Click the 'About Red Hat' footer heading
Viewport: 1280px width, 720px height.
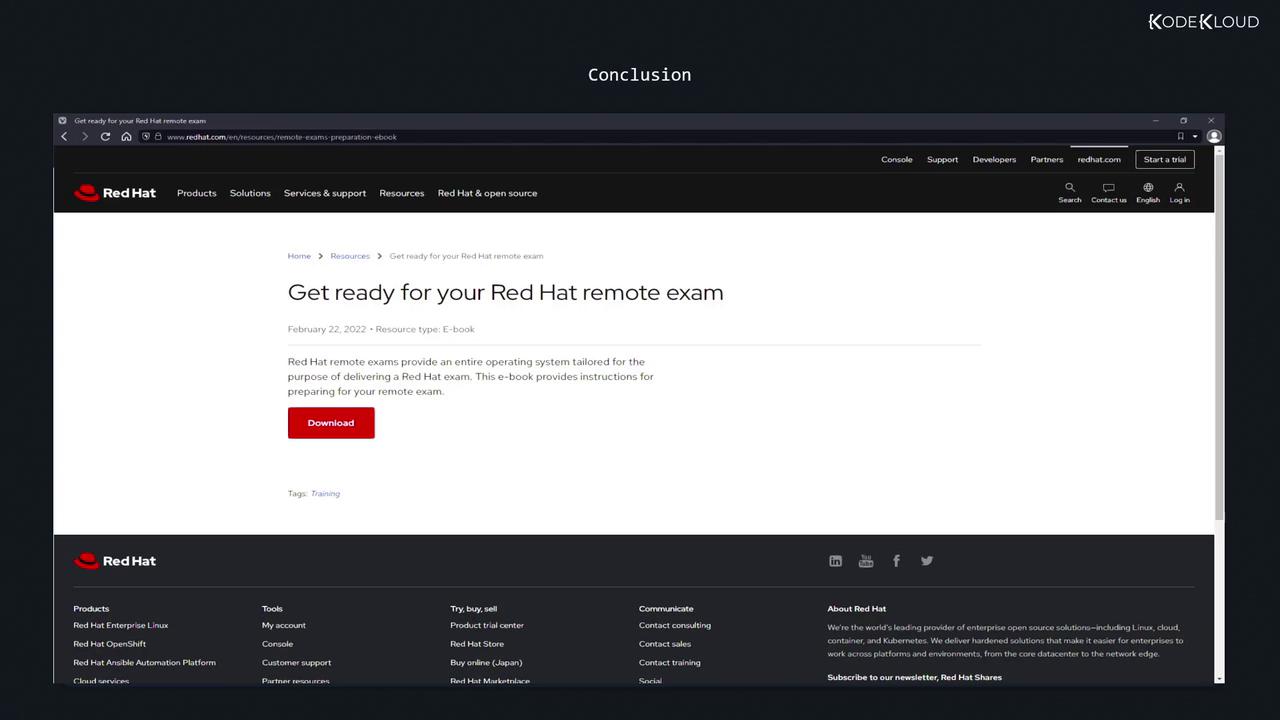pos(857,609)
